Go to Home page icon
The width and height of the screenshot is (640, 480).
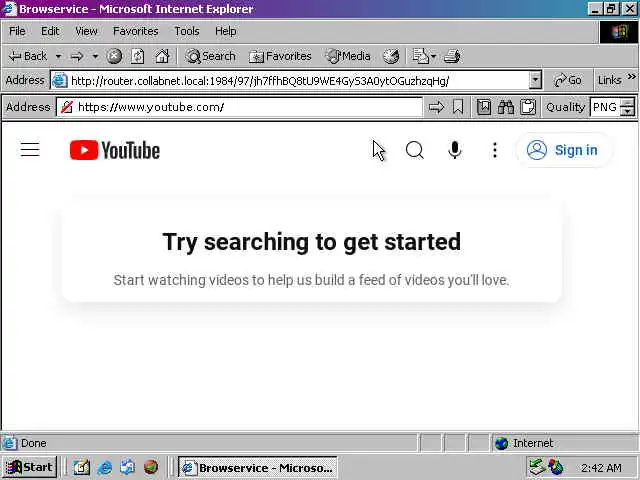click(x=162, y=56)
